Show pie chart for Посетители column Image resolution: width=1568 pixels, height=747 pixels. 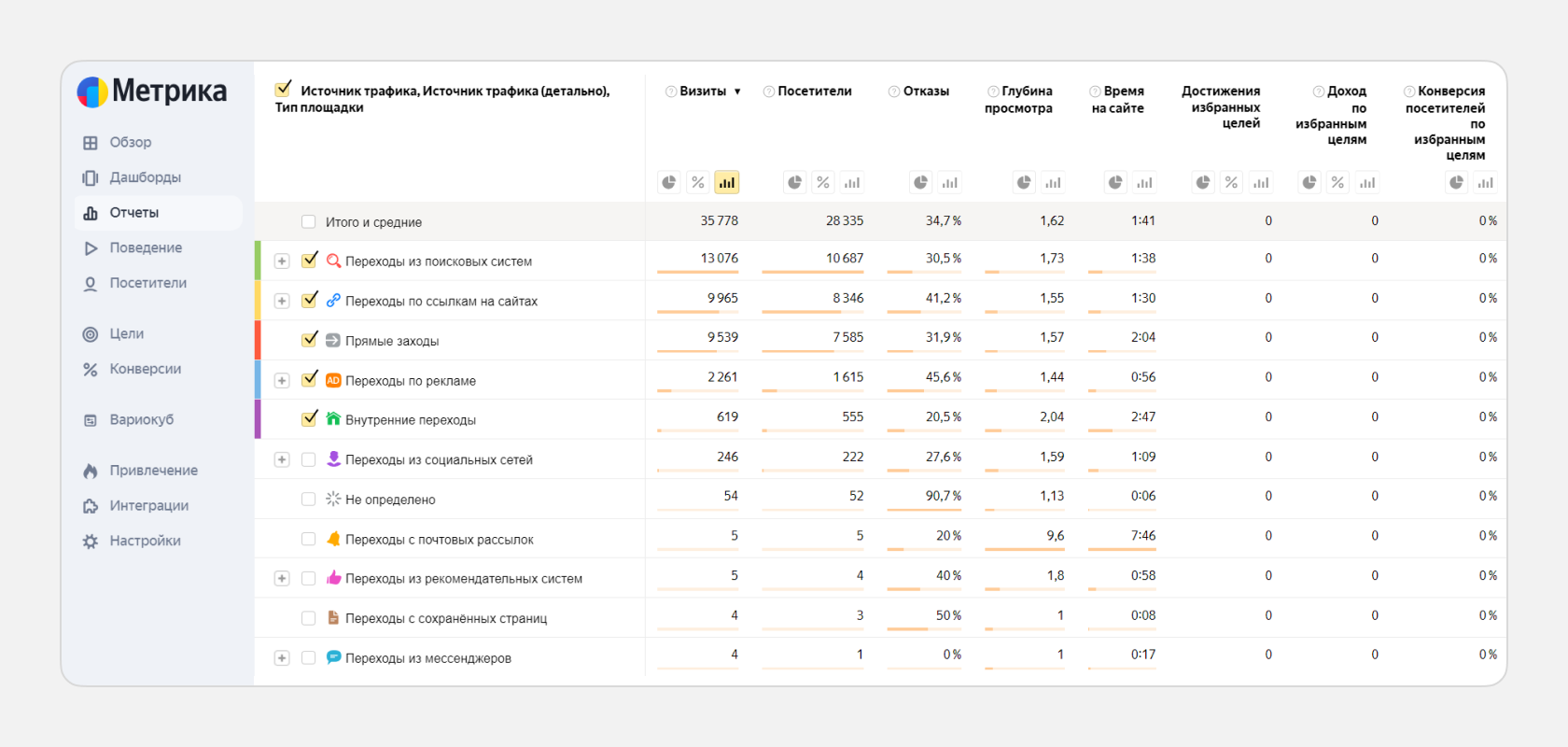[794, 182]
